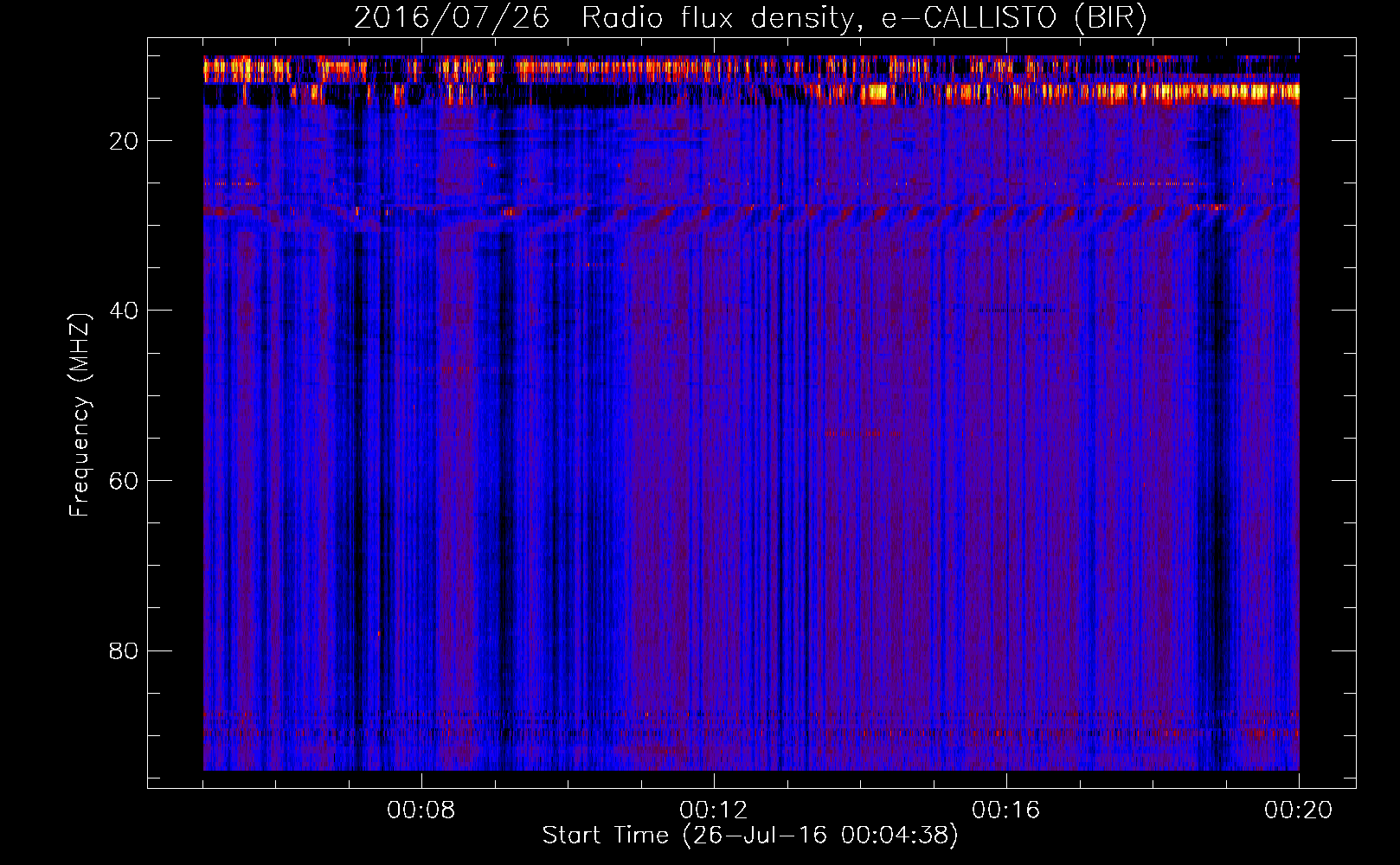Click the 00:16 time axis label
1400x865 pixels.
pyautogui.click(x=1006, y=811)
